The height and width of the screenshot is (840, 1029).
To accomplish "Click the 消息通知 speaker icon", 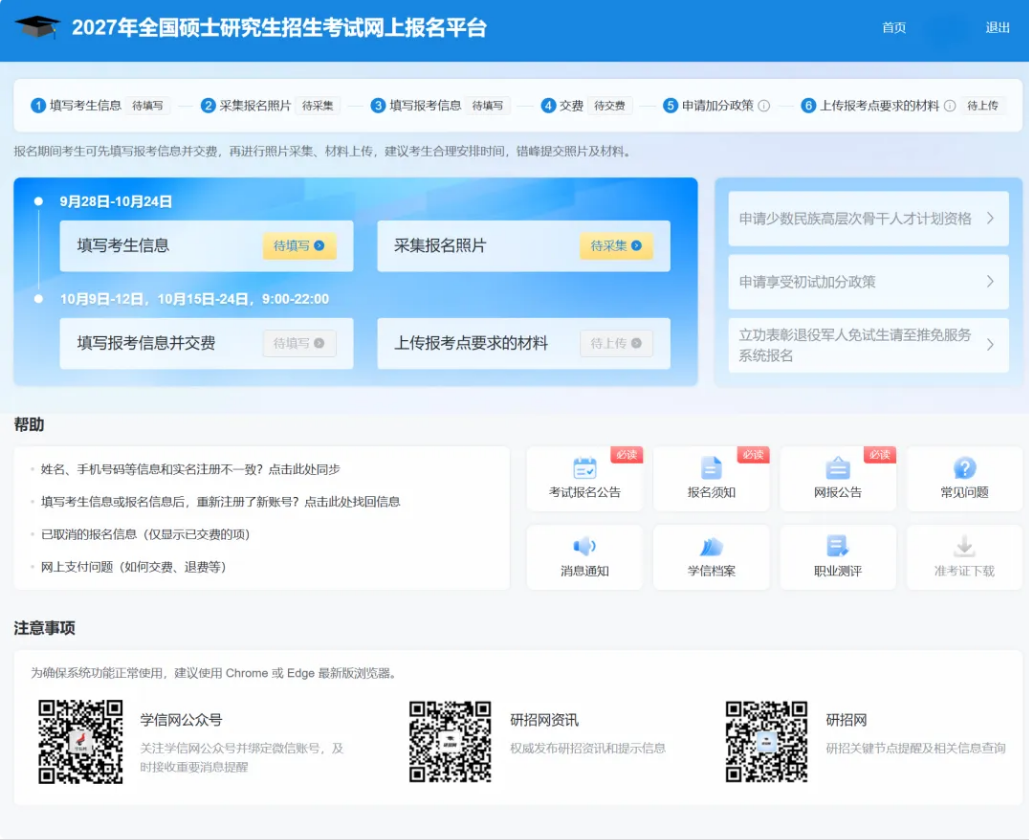I will coord(584,546).
